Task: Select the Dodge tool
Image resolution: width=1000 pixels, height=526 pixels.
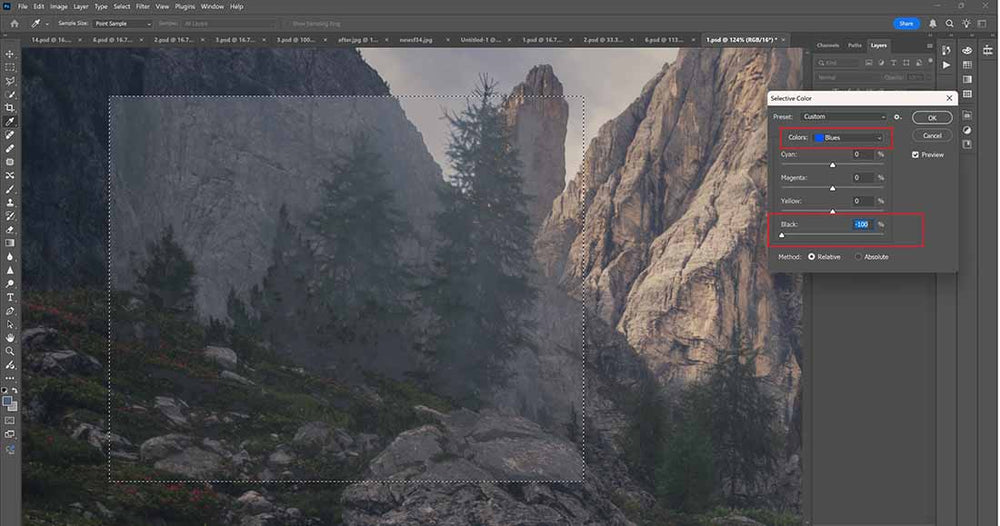Action: click(10, 284)
